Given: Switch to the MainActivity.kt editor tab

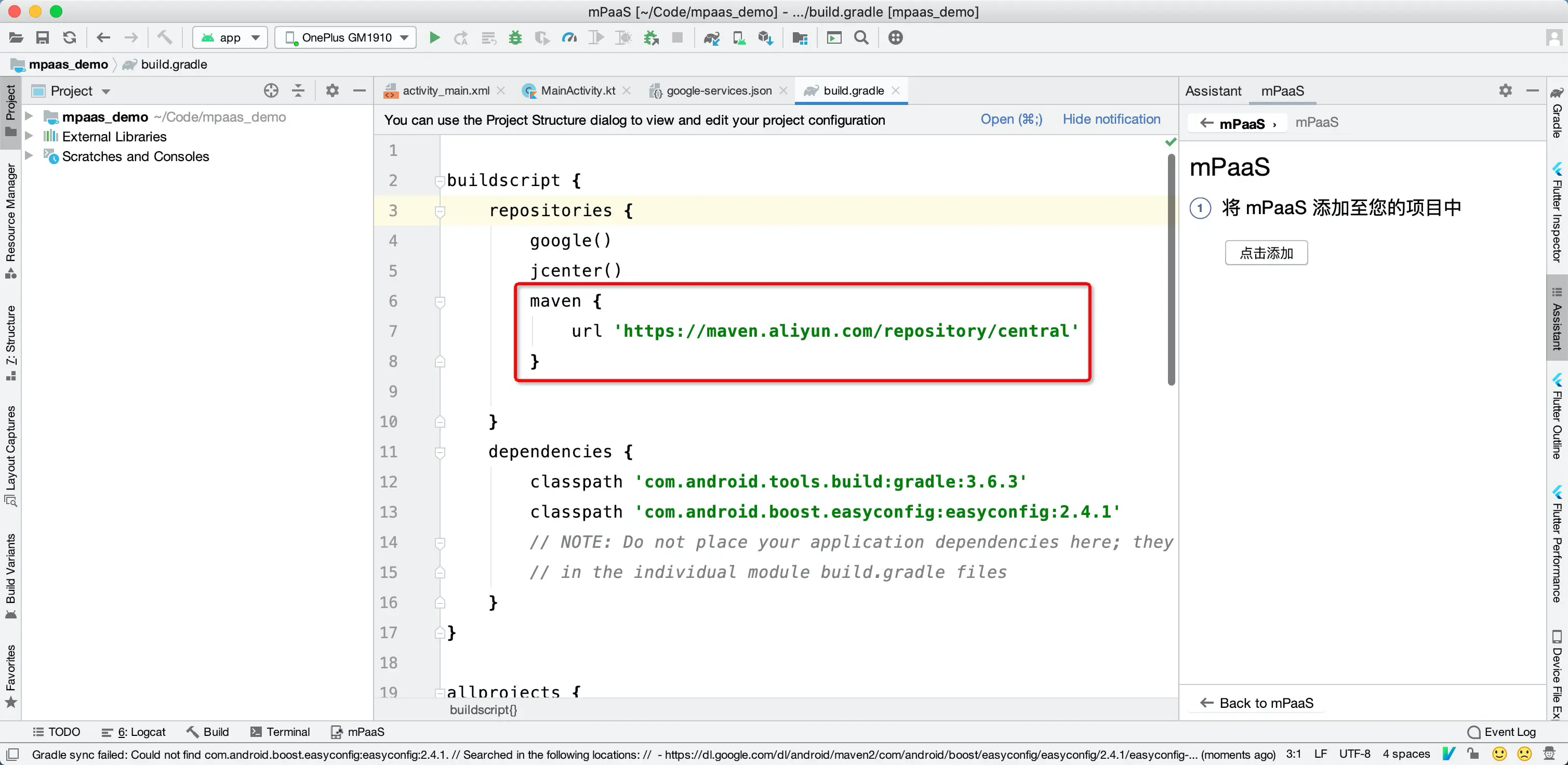Looking at the screenshot, I should [x=577, y=91].
